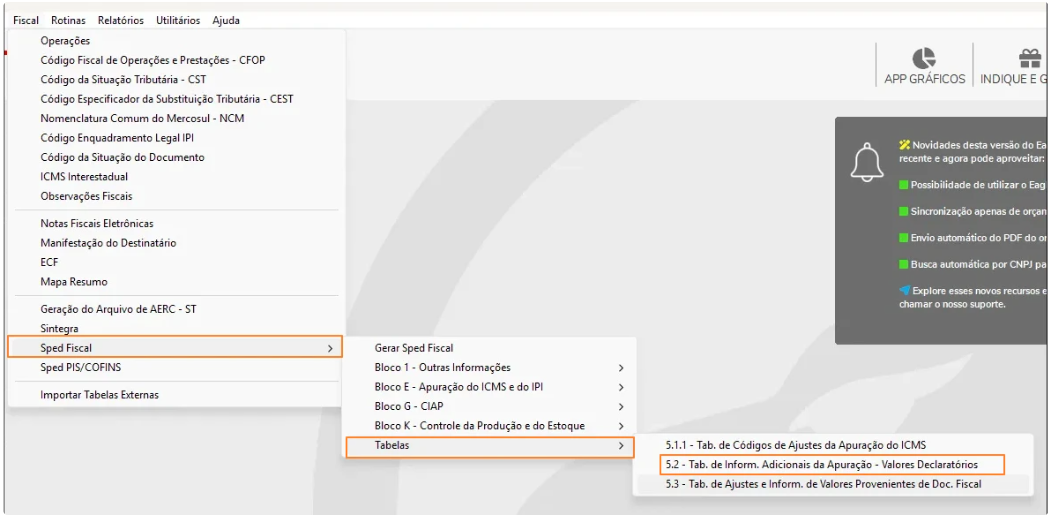Expand the Sped Fiscal submenu arrow
The height and width of the screenshot is (518, 1052).
pos(330,348)
